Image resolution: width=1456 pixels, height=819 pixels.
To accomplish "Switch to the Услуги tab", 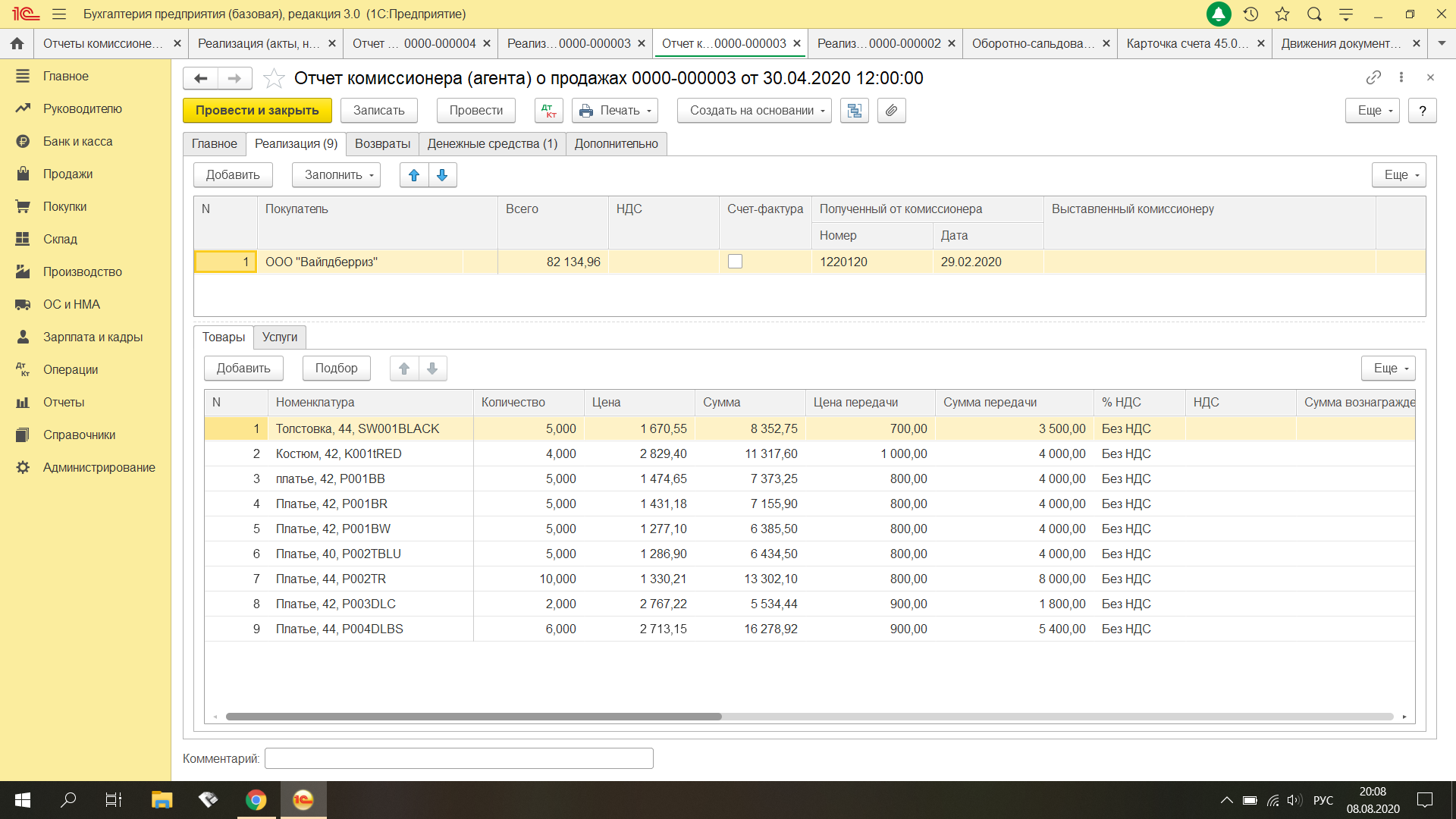I will (x=280, y=337).
